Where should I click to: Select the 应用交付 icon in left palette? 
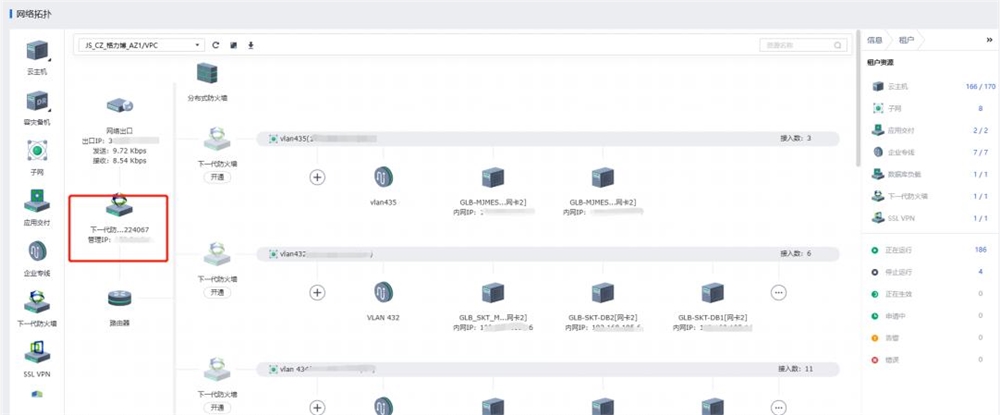37,201
